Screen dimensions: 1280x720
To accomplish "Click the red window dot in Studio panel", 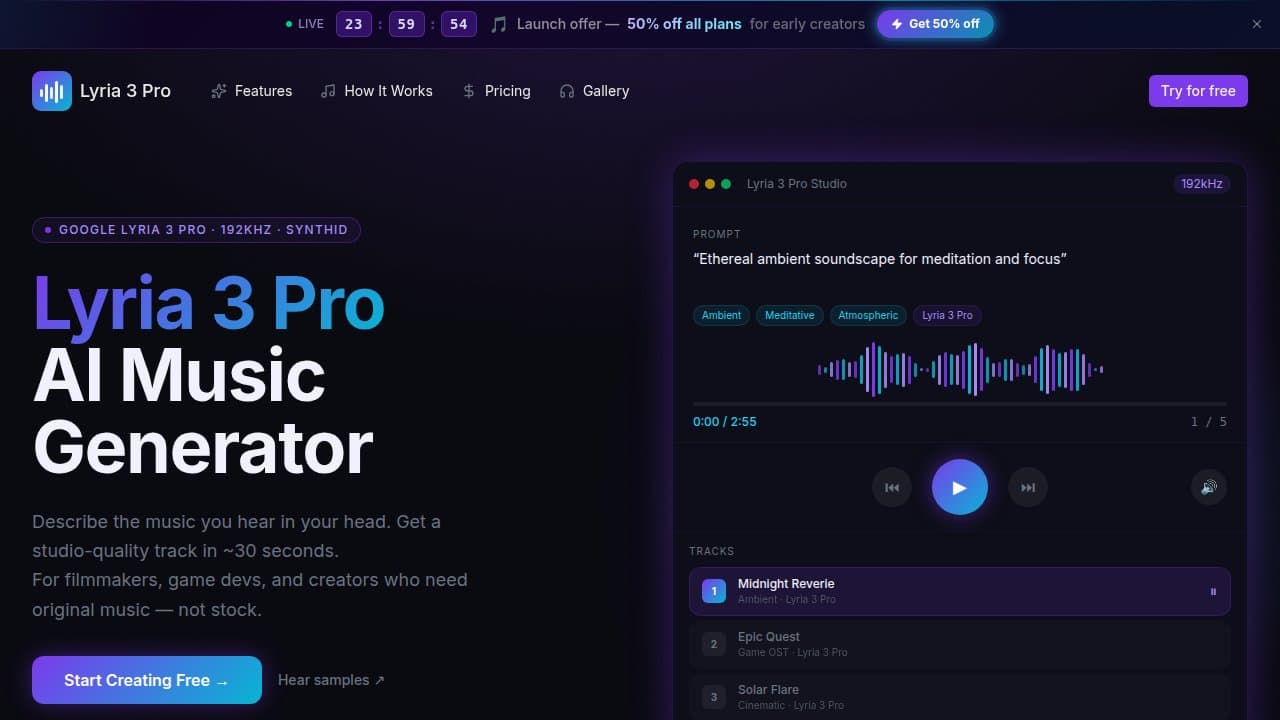I will pyautogui.click(x=694, y=184).
